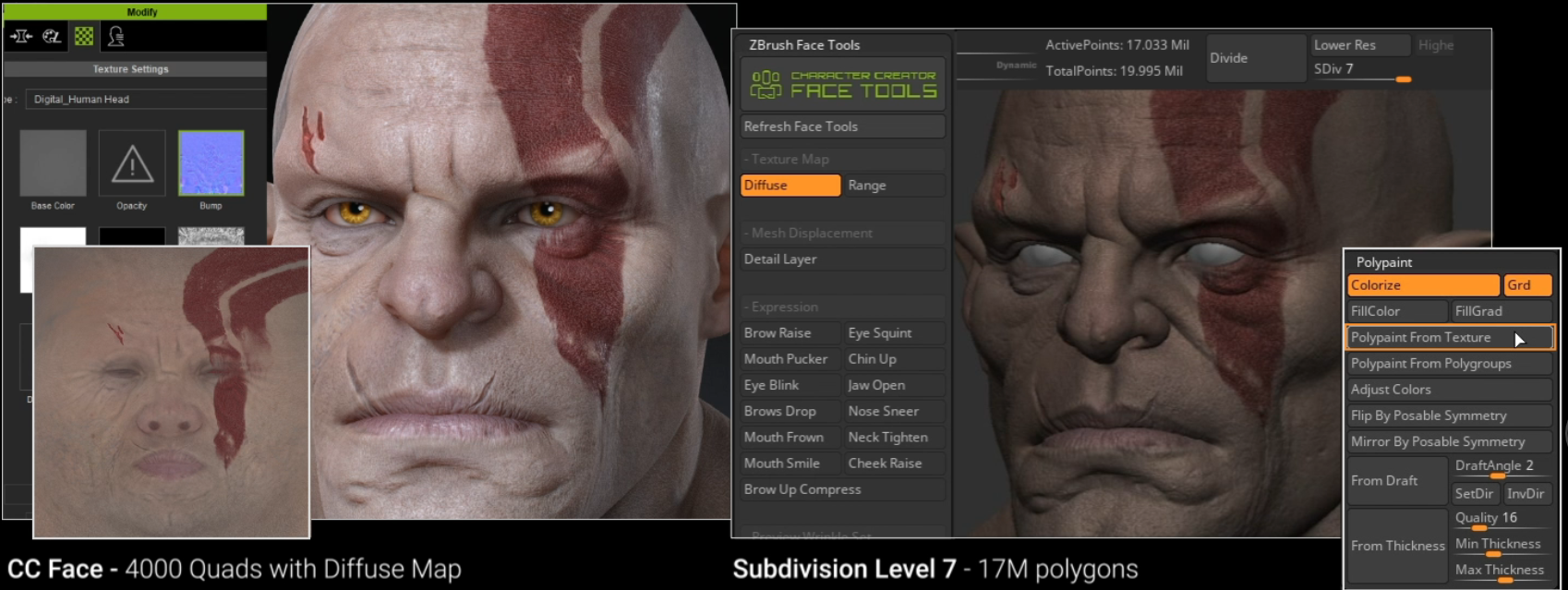Select the Brow Raise expression

791,333
